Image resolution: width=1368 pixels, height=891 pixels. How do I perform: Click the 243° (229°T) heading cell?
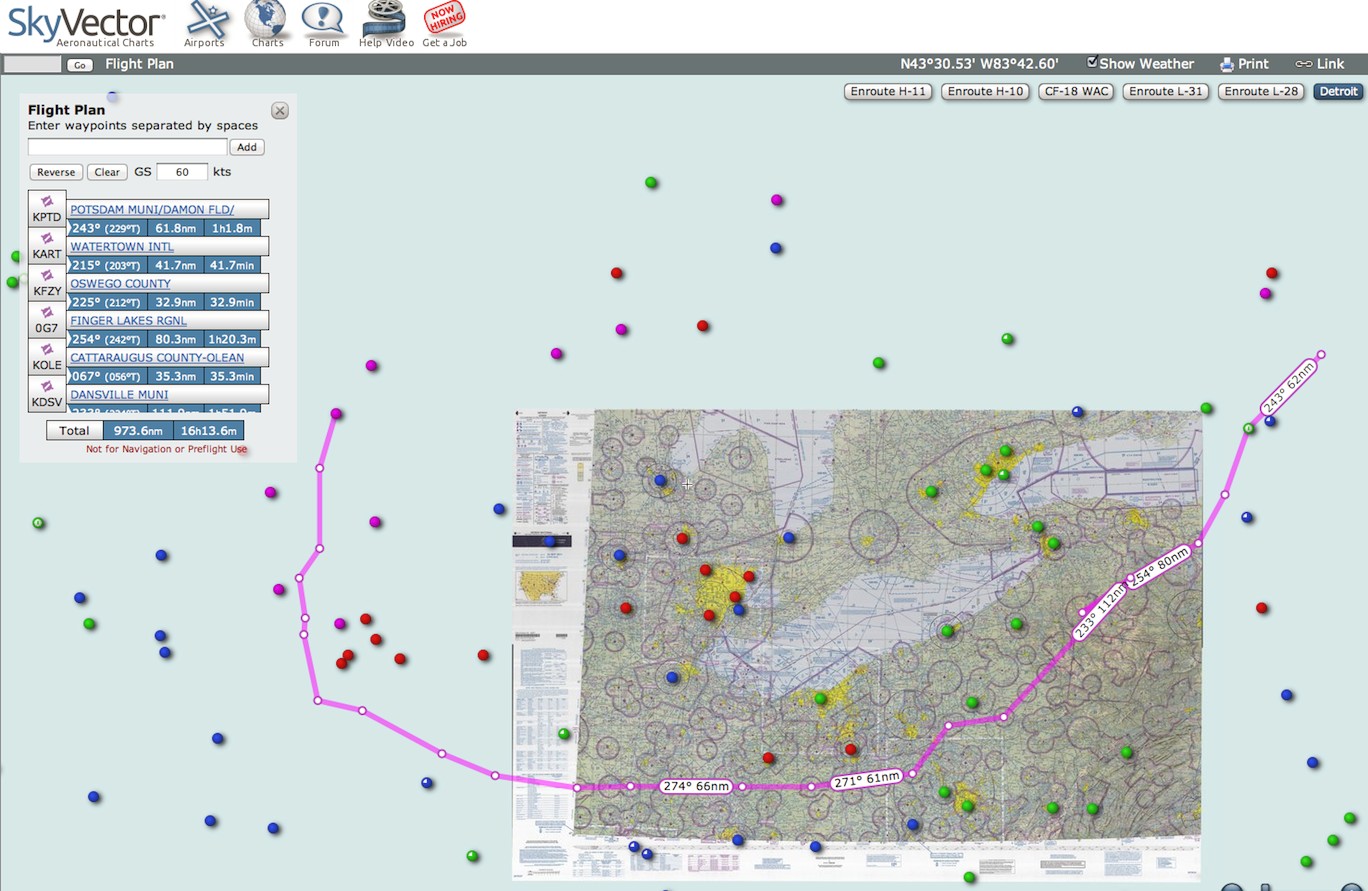(x=107, y=228)
